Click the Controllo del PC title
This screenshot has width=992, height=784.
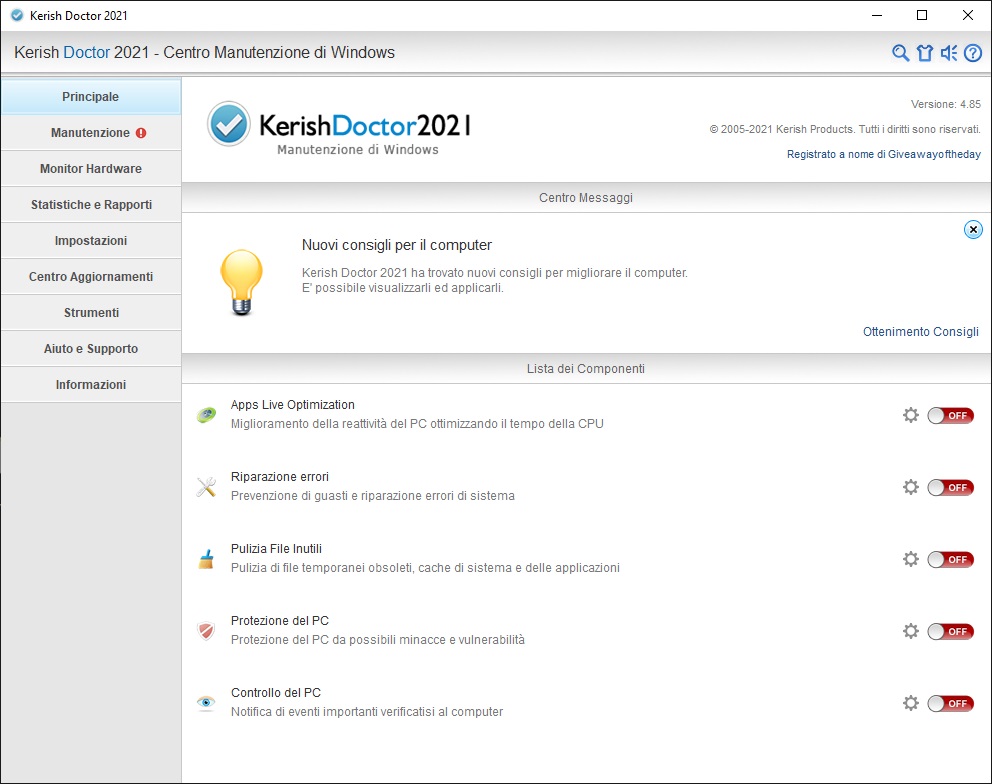pos(275,693)
